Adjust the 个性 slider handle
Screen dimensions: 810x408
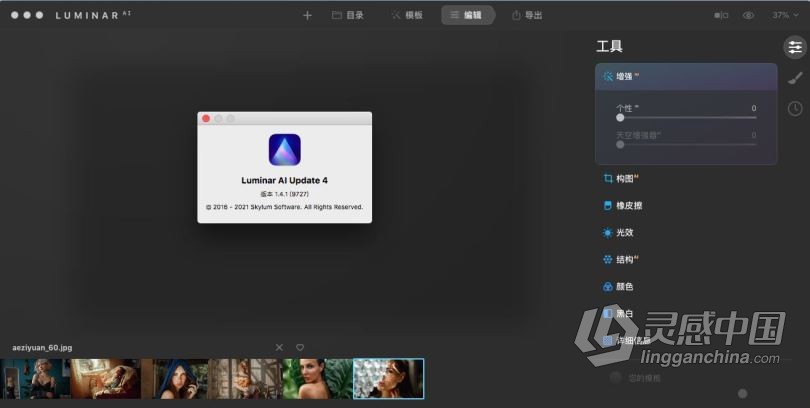[620, 118]
